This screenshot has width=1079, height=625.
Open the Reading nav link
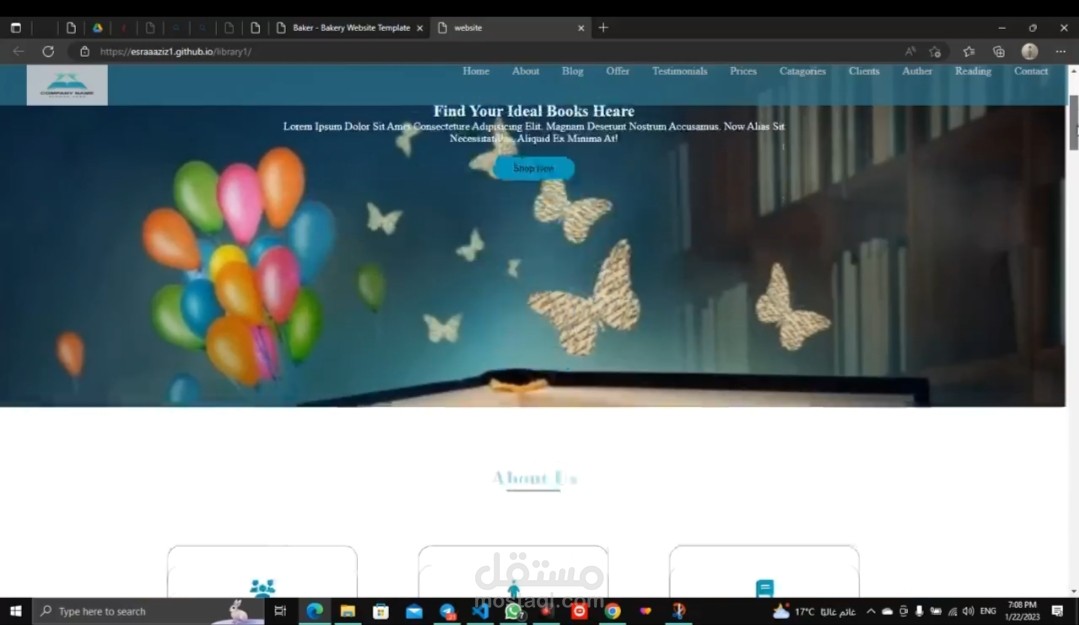[972, 71]
